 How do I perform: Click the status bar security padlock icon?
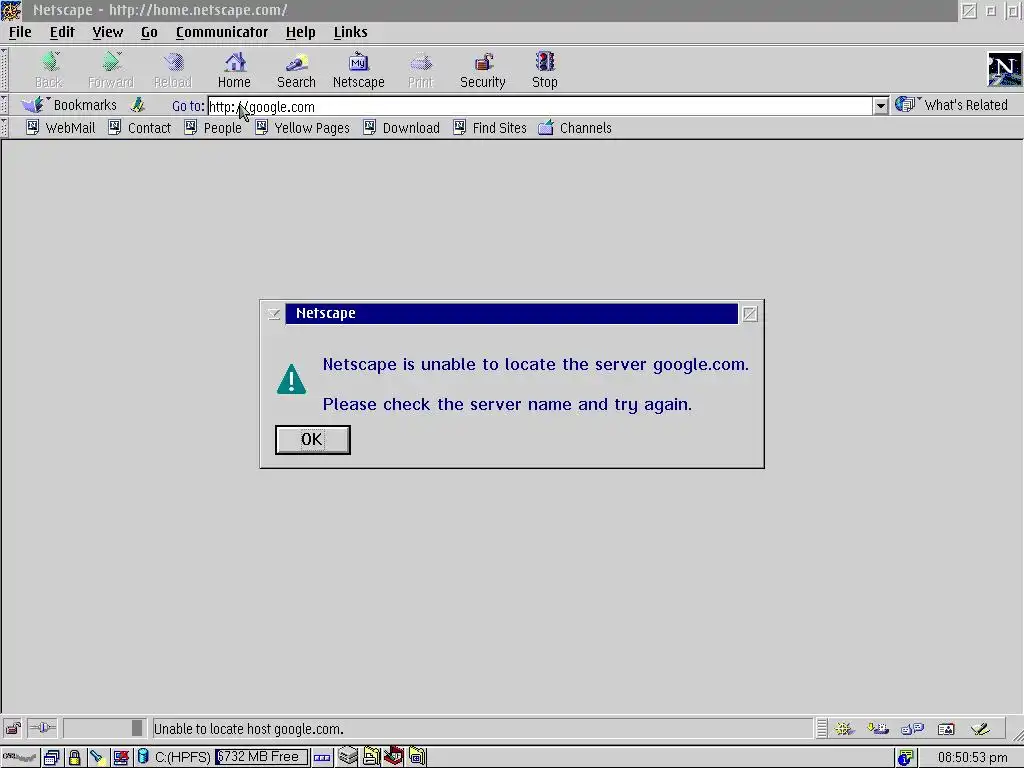pyautogui.click(x=13, y=728)
